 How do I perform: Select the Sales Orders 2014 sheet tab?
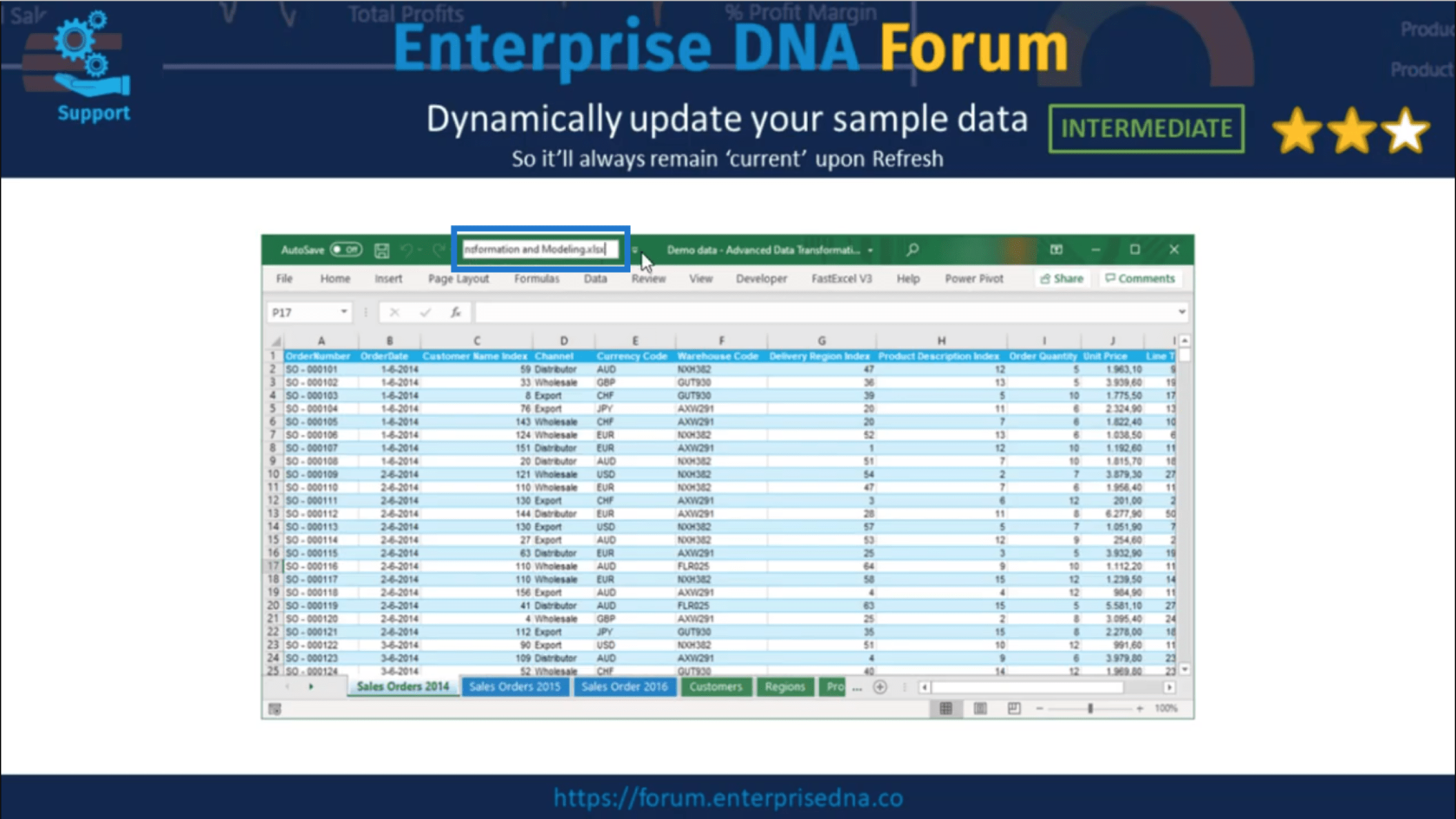point(403,686)
